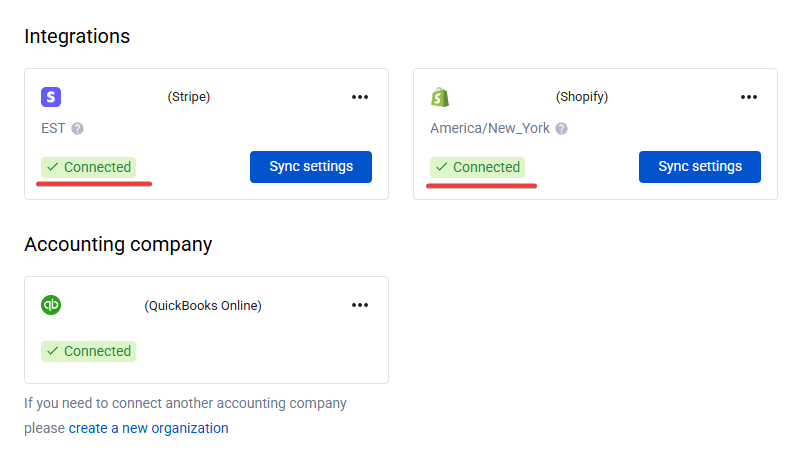Open Sync settings for Shopify
This screenshot has height=455, width=786.
coord(700,167)
